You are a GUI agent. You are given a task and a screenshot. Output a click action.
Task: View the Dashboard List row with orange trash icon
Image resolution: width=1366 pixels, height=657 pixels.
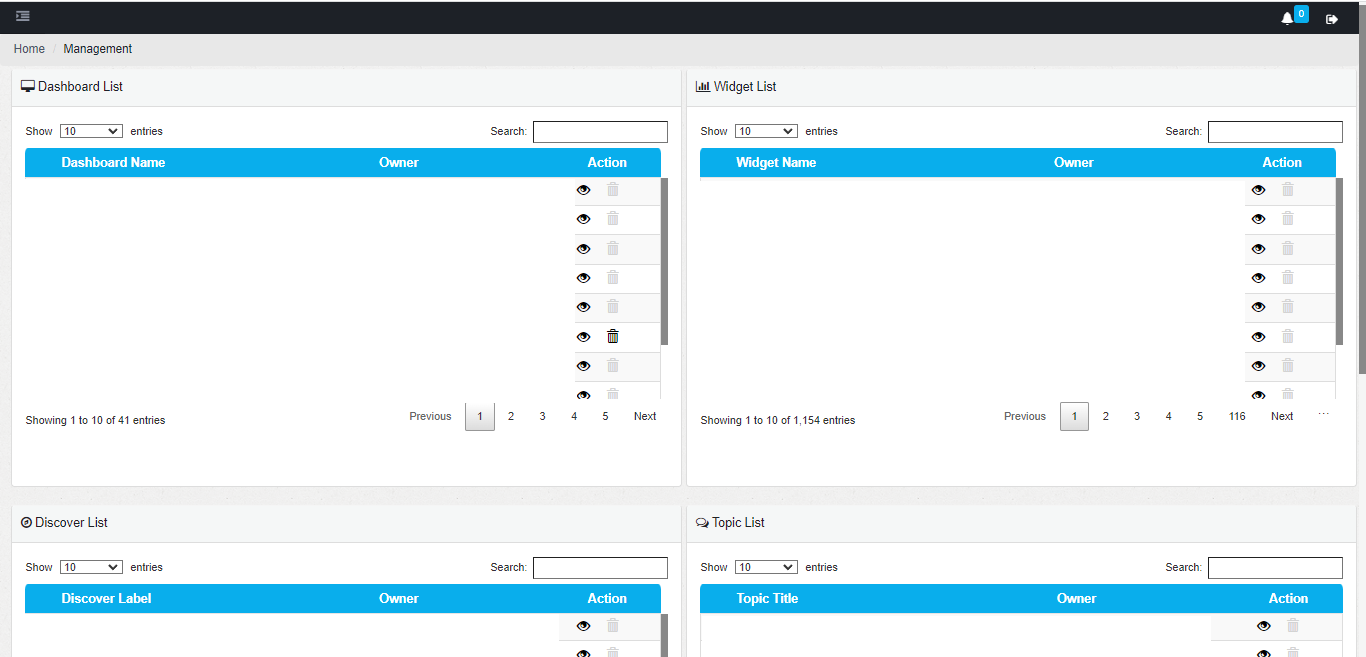[584, 337]
